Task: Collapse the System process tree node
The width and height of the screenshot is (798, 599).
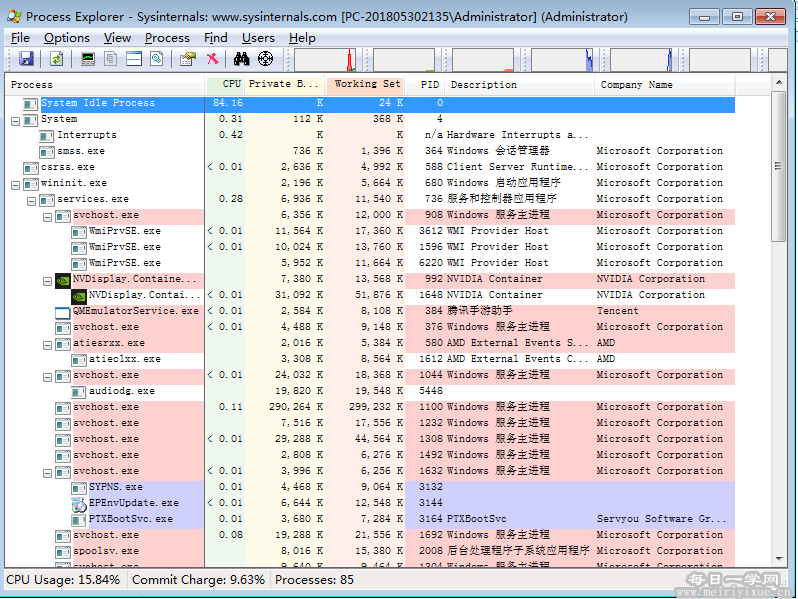Action: pos(15,121)
